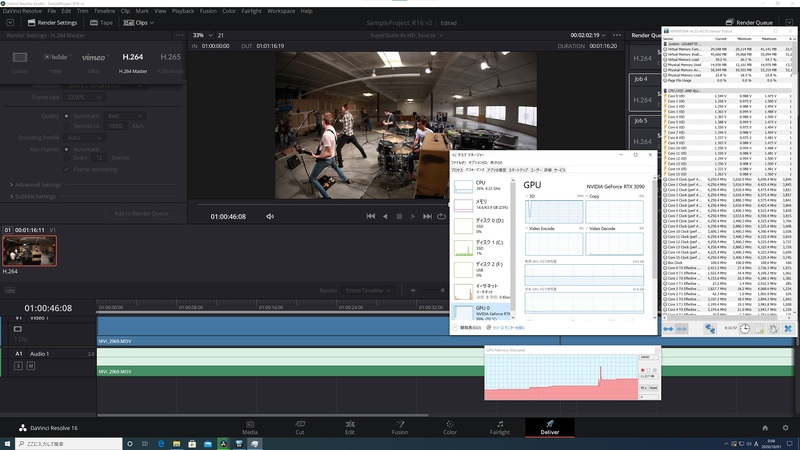Play reverse in viewer transport
The height and width of the screenshot is (450, 800).
385,216
